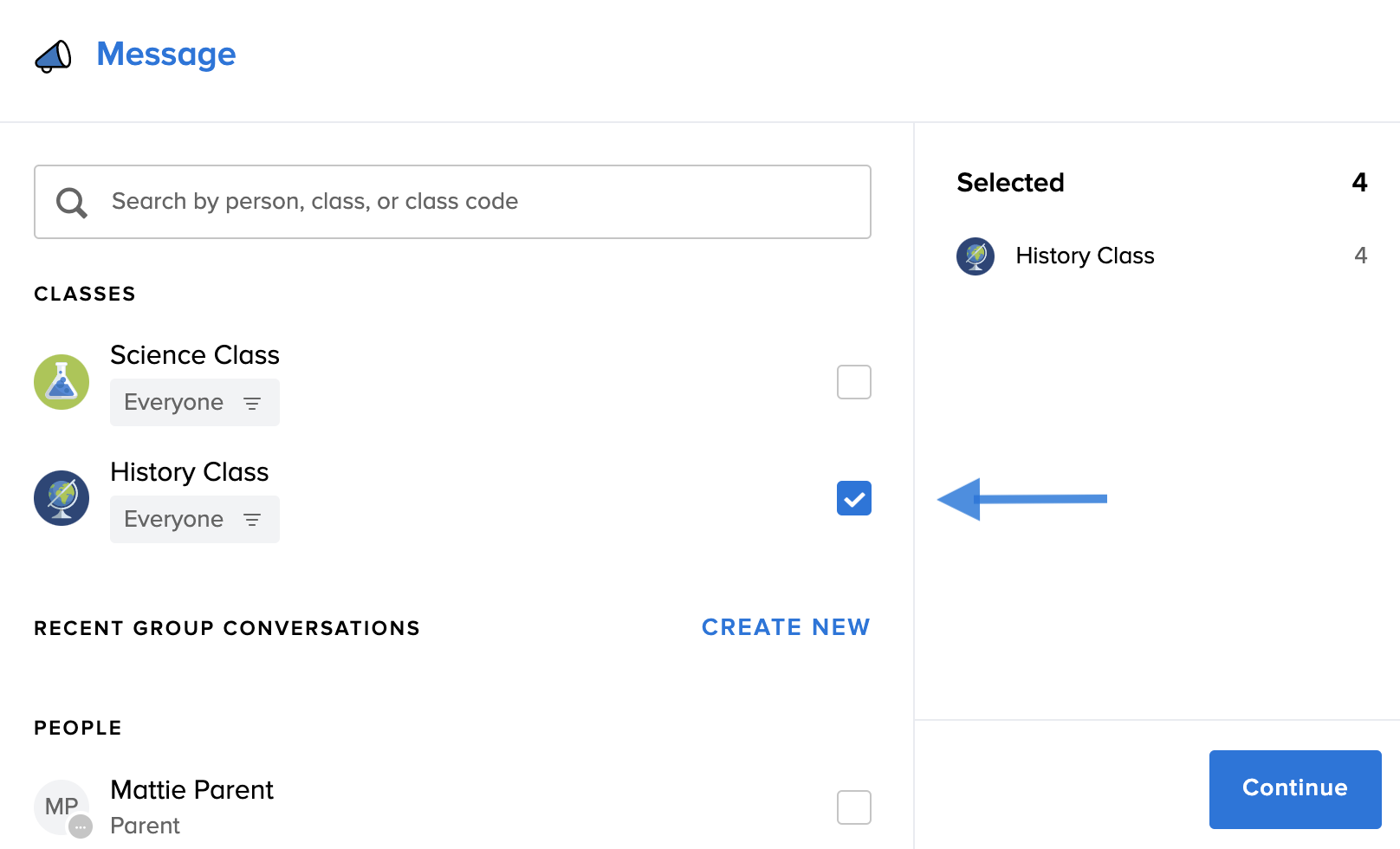This screenshot has height=849, width=1400.
Task: Click the megaphone Message icon
Action: (x=53, y=56)
